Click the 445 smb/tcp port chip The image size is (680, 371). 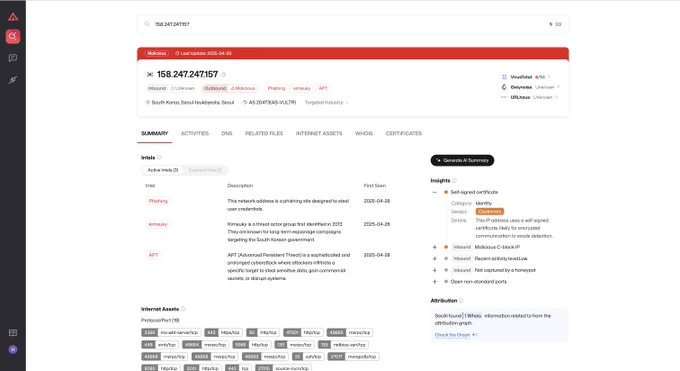click(x=160, y=345)
